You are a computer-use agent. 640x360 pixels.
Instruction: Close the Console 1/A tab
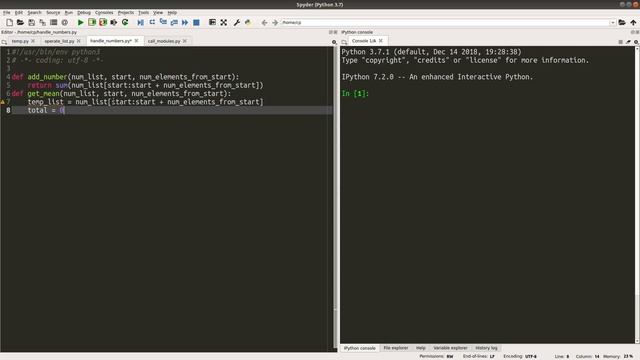point(381,41)
